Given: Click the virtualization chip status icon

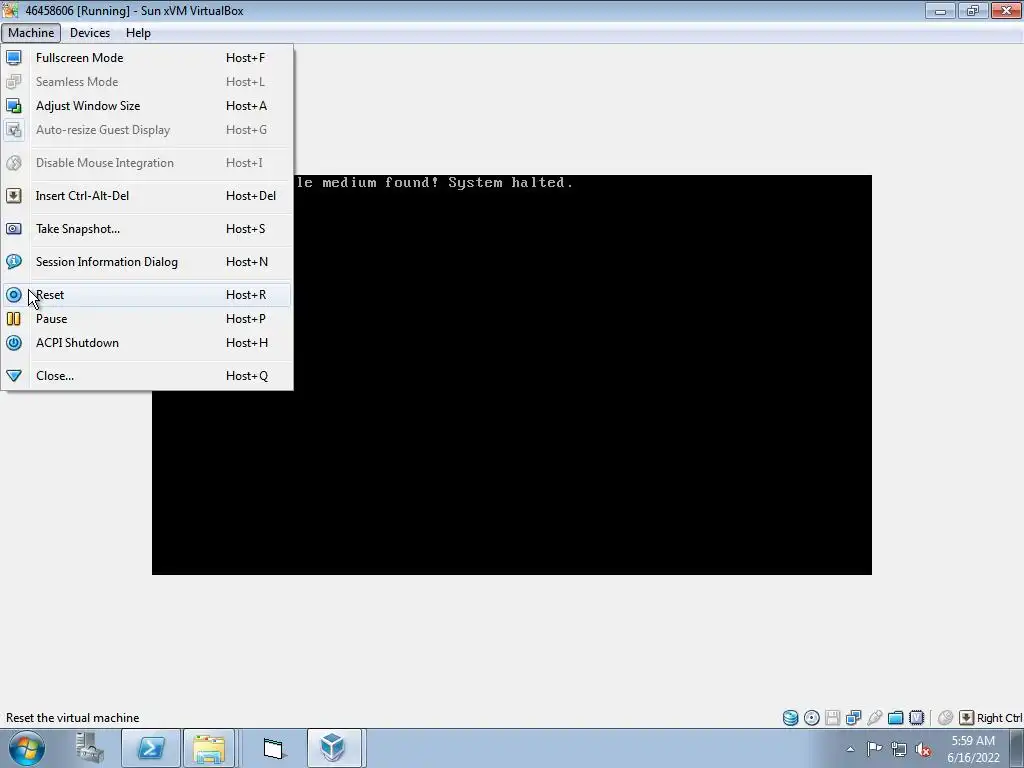Looking at the screenshot, I should [x=916, y=718].
